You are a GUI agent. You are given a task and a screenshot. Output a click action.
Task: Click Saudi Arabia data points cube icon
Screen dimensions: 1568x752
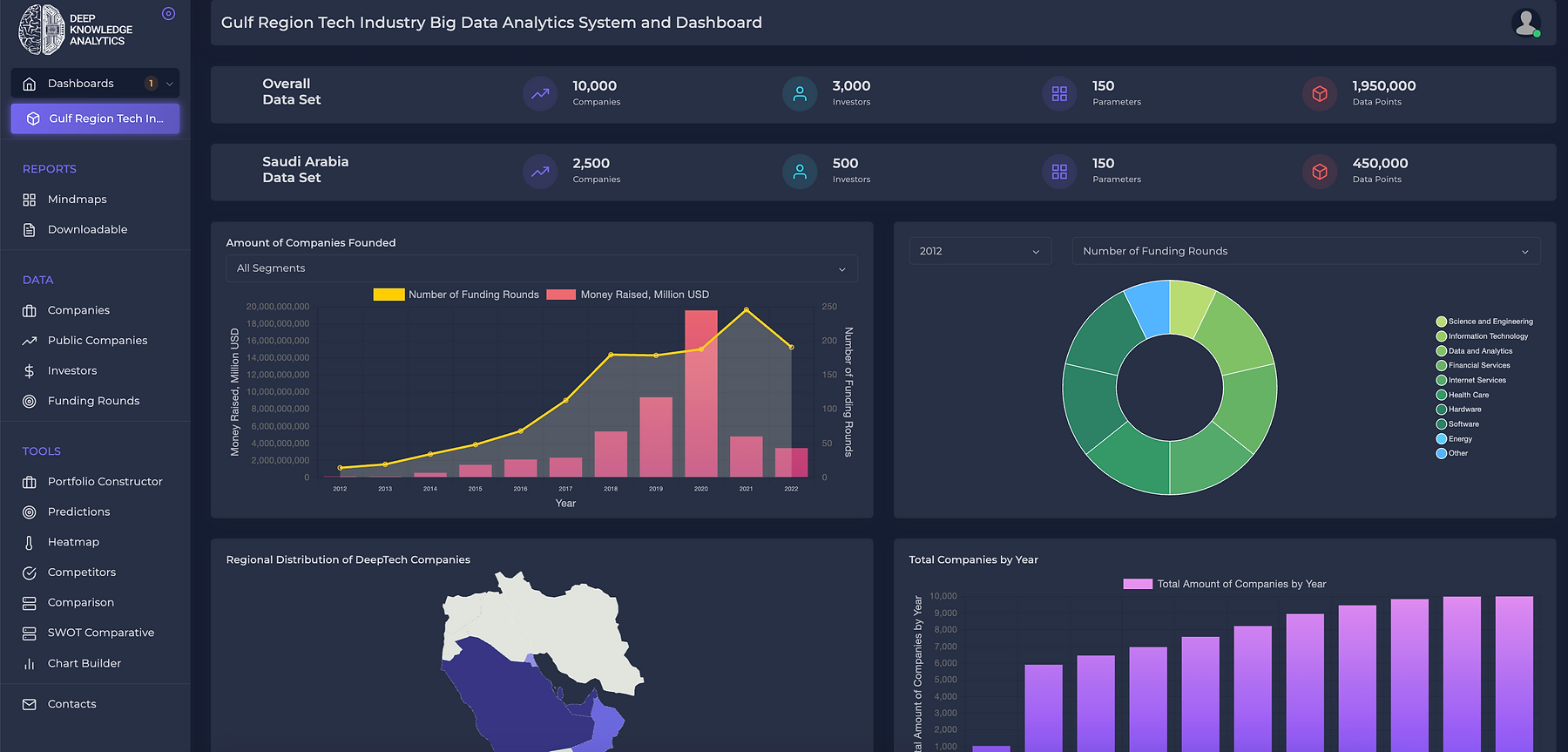(1320, 171)
